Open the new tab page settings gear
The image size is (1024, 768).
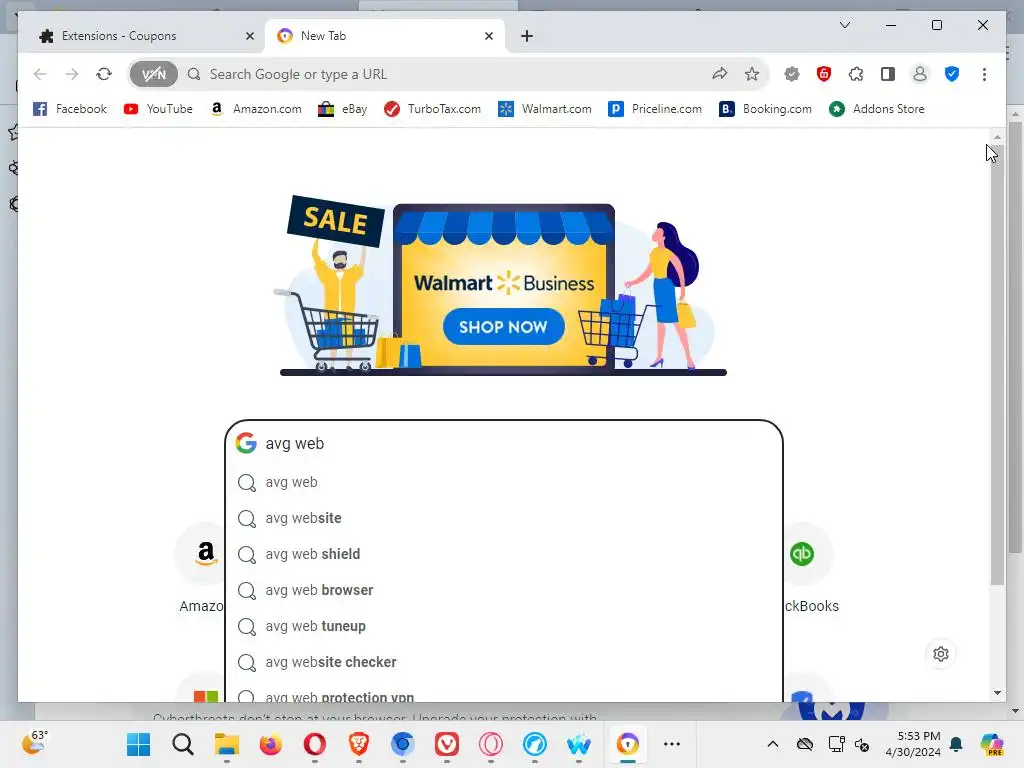point(940,654)
